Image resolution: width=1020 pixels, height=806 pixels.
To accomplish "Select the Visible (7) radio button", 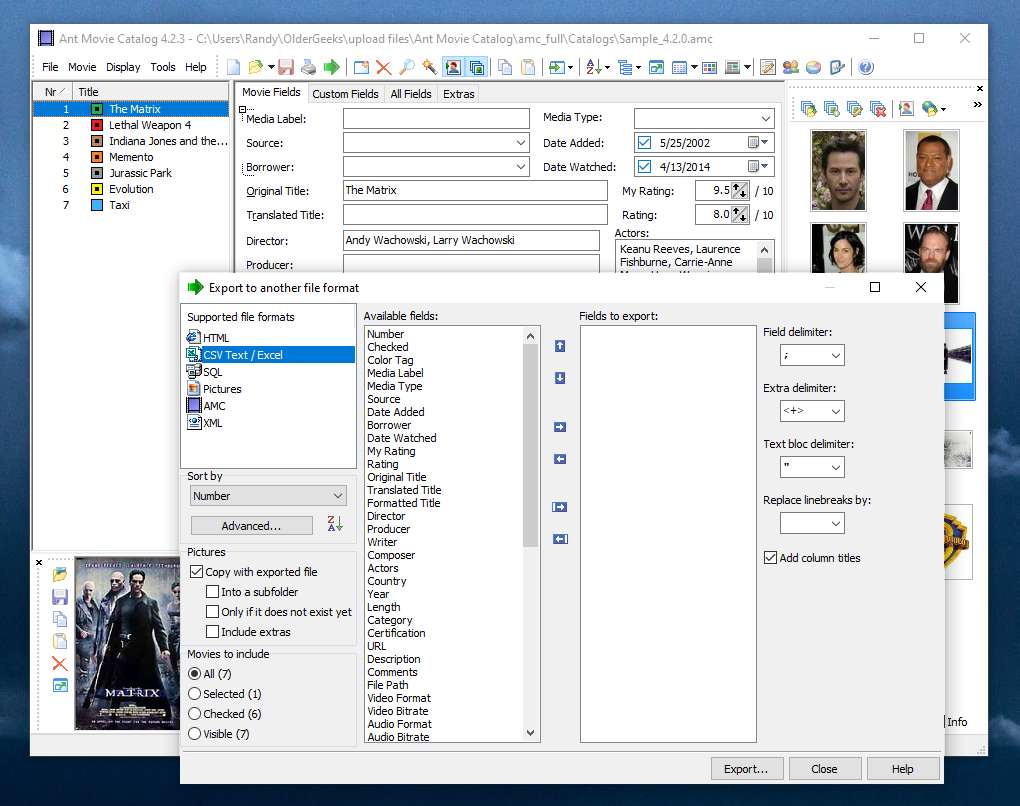I will tap(195, 734).
